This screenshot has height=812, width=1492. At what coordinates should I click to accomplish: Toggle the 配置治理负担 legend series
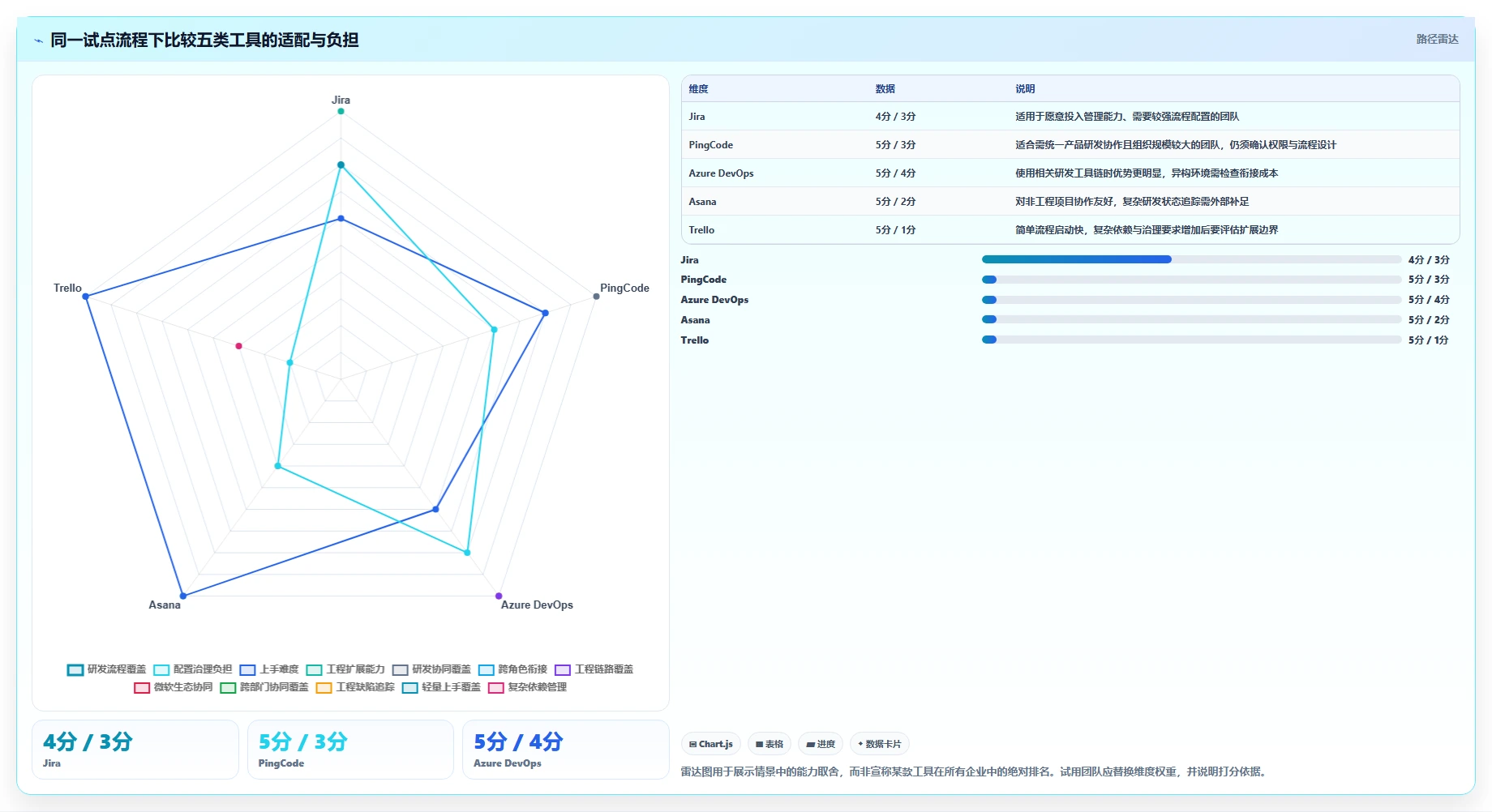pyautogui.click(x=193, y=669)
